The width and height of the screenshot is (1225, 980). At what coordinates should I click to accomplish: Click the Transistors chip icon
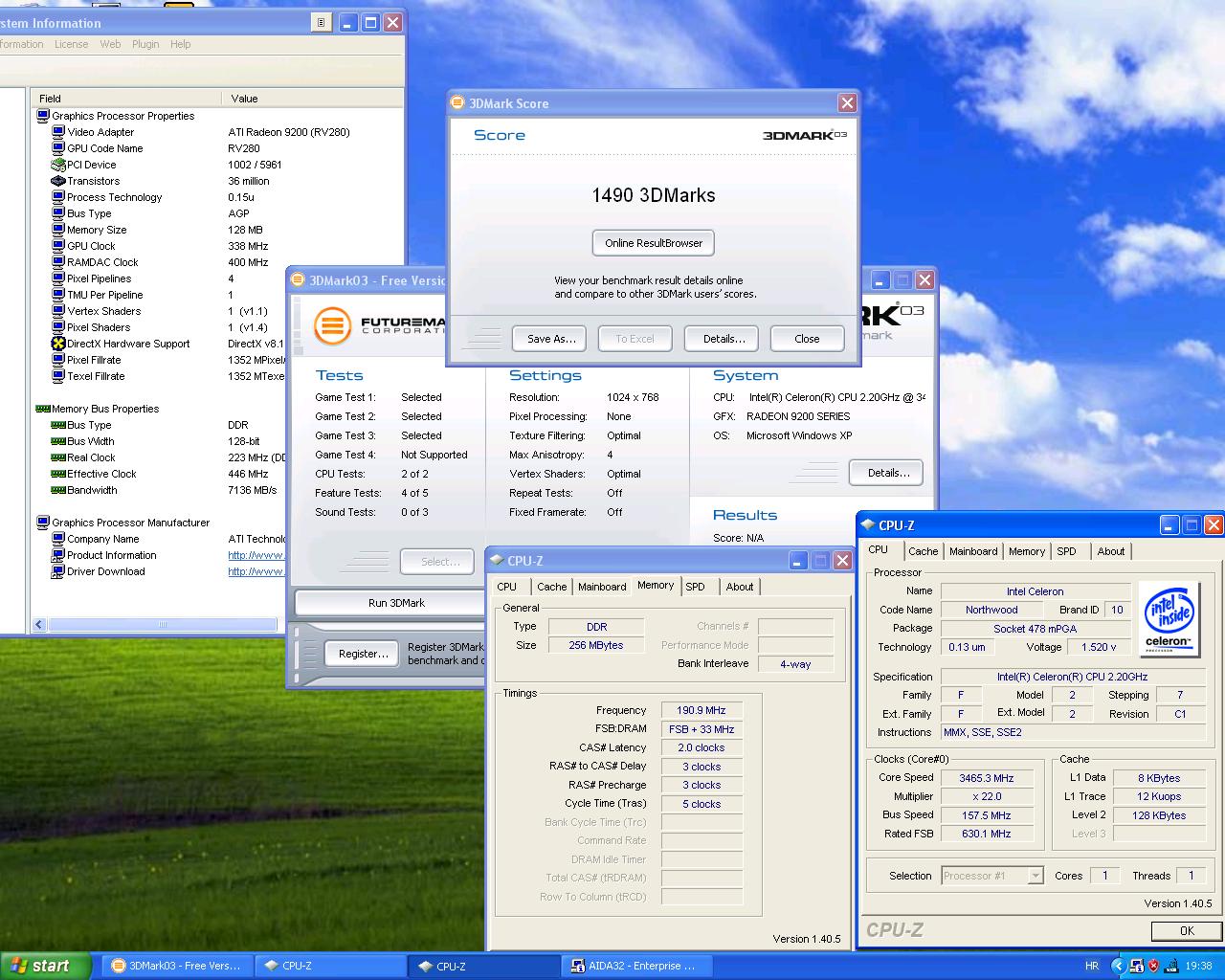(58, 181)
